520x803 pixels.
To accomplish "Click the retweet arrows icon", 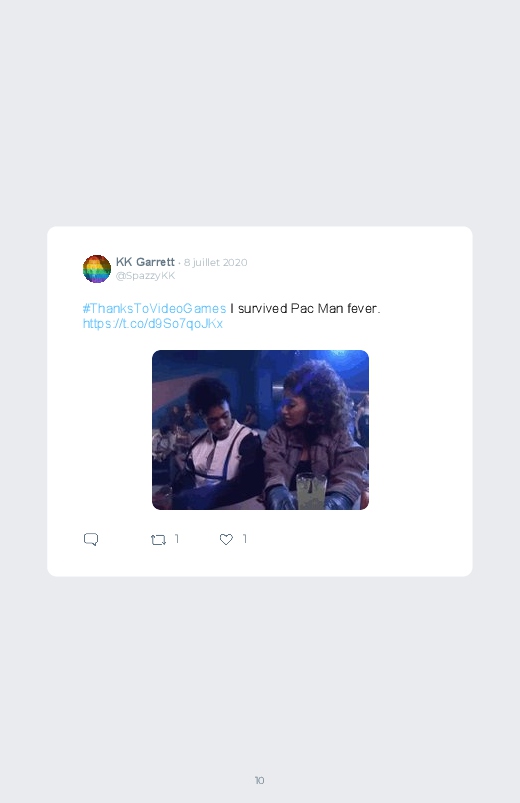I will click(158, 540).
